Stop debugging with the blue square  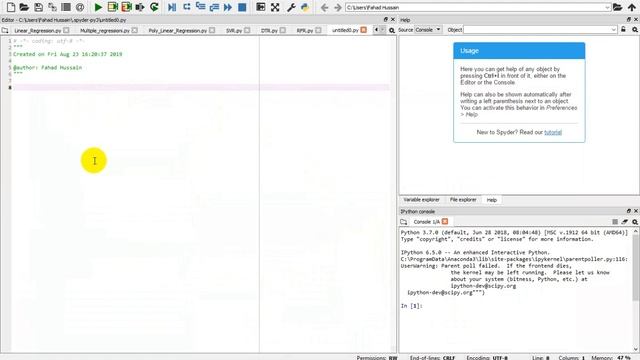(242, 7)
